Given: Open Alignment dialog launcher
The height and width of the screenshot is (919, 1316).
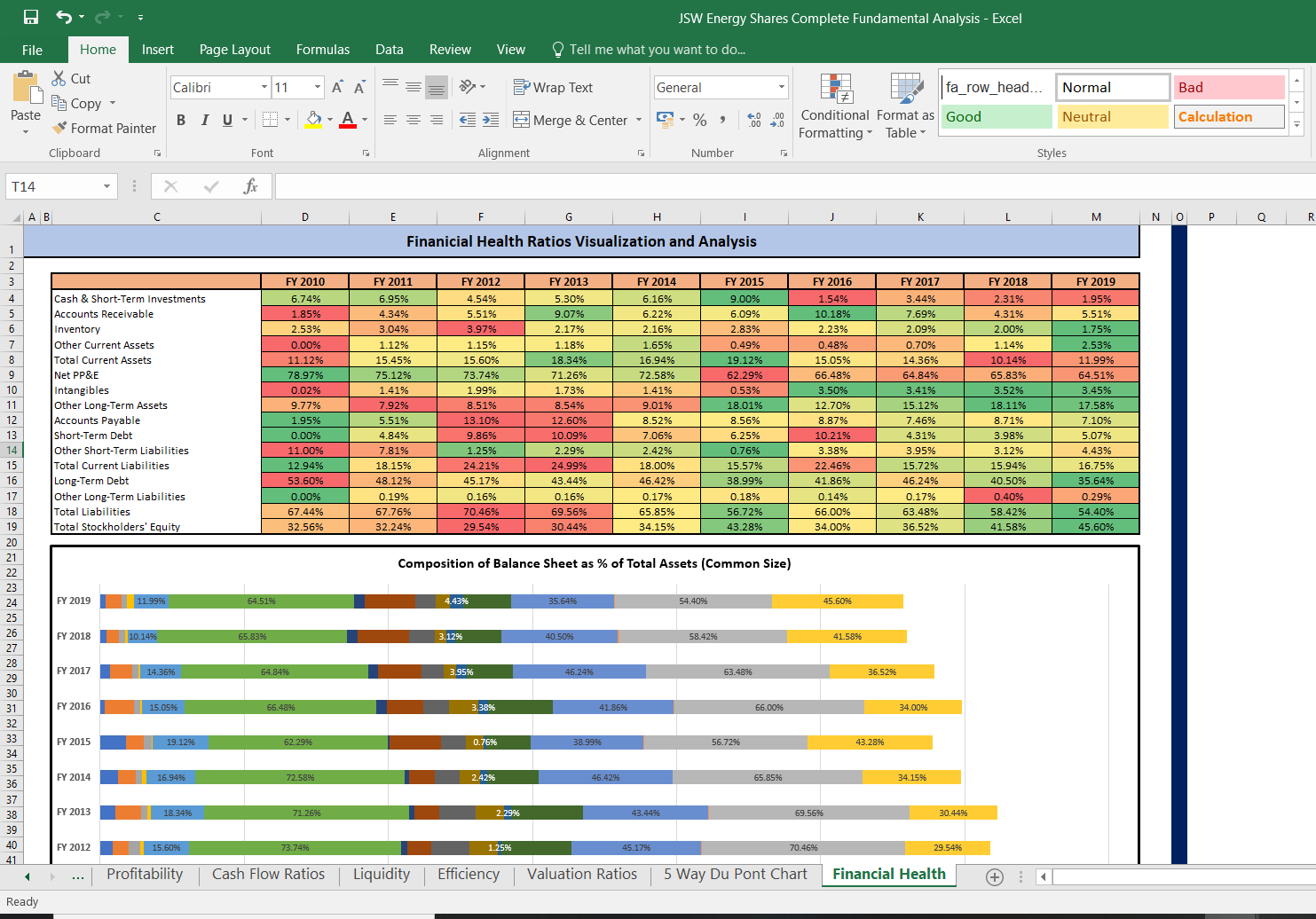Looking at the screenshot, I should pyautogui.click(x=641, y=153).
